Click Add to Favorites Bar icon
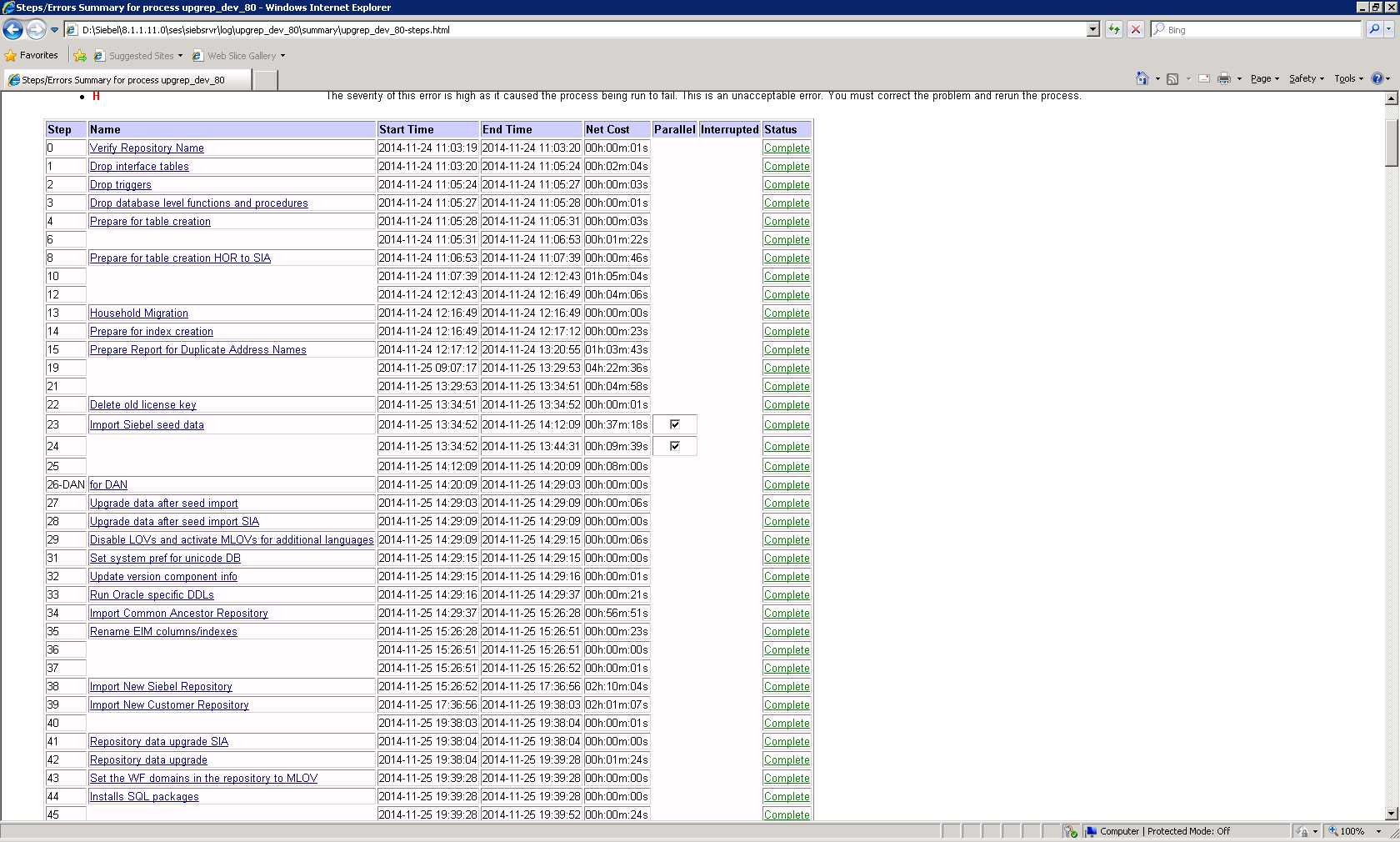Viewport: 1400px width, 842px height. [80, 56]
